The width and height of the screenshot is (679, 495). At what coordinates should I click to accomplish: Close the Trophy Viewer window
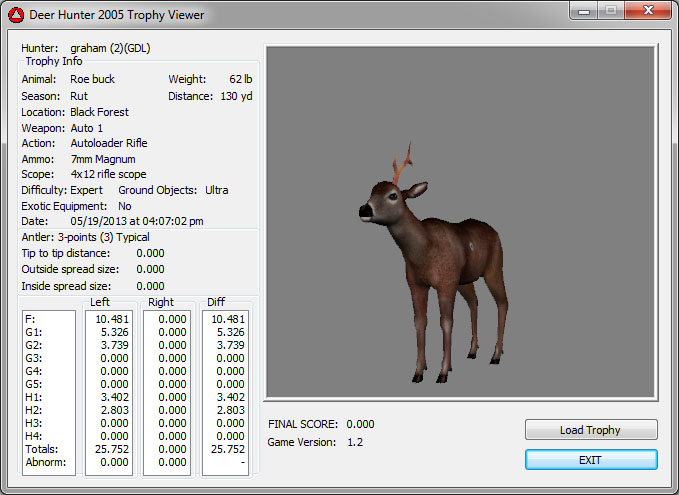646,11
